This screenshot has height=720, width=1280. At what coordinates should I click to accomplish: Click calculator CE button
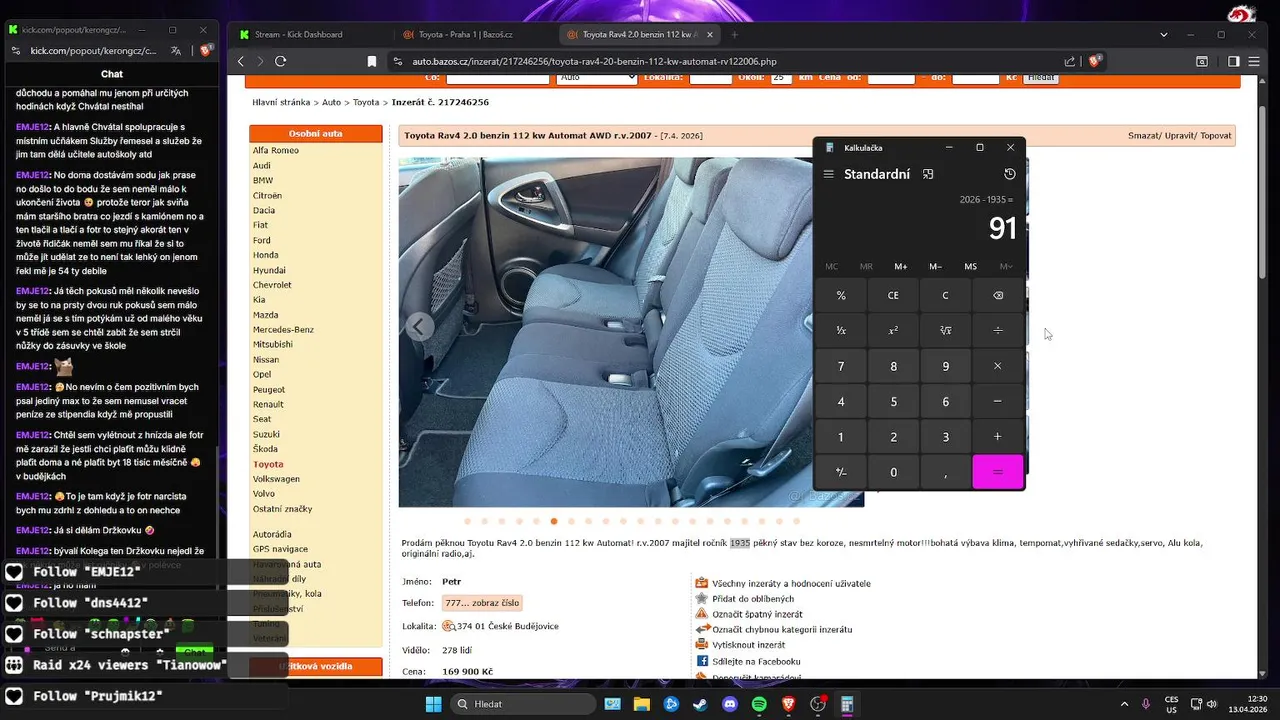(x=894, y=296)
